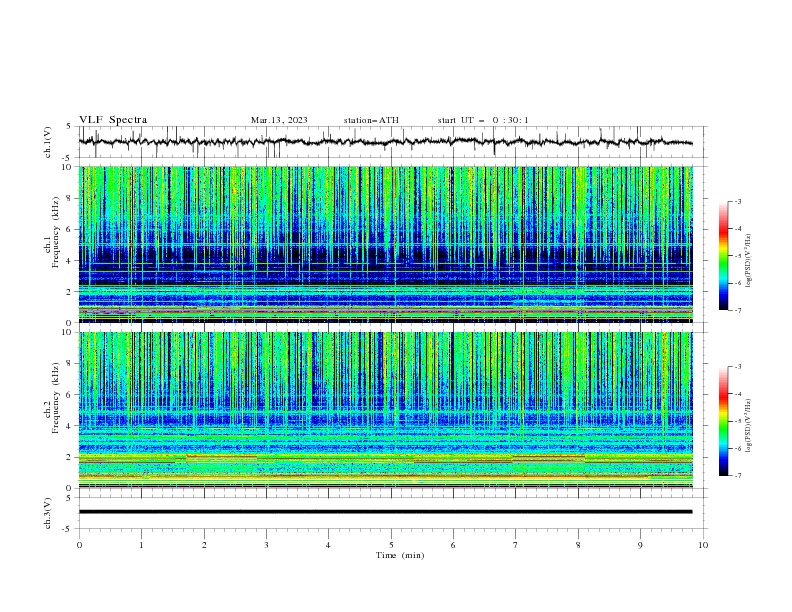Viewport: 792px width, 612px height.
Task: Click the lower "log(PSD)(V²/Hz)" colorbar label
Action: [748, 426]
